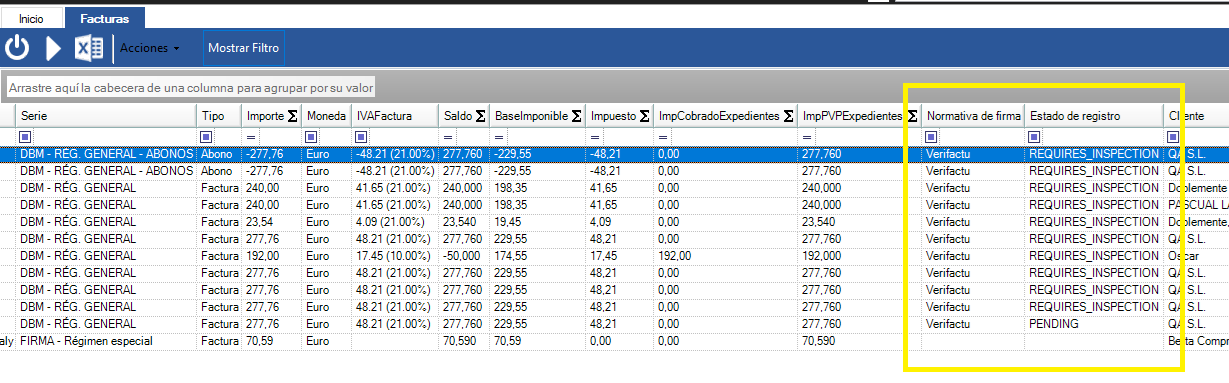The width and height of the screenshot is (1229, 383).
Task: Sort by the Tipo column header
Action: [219, 116]
